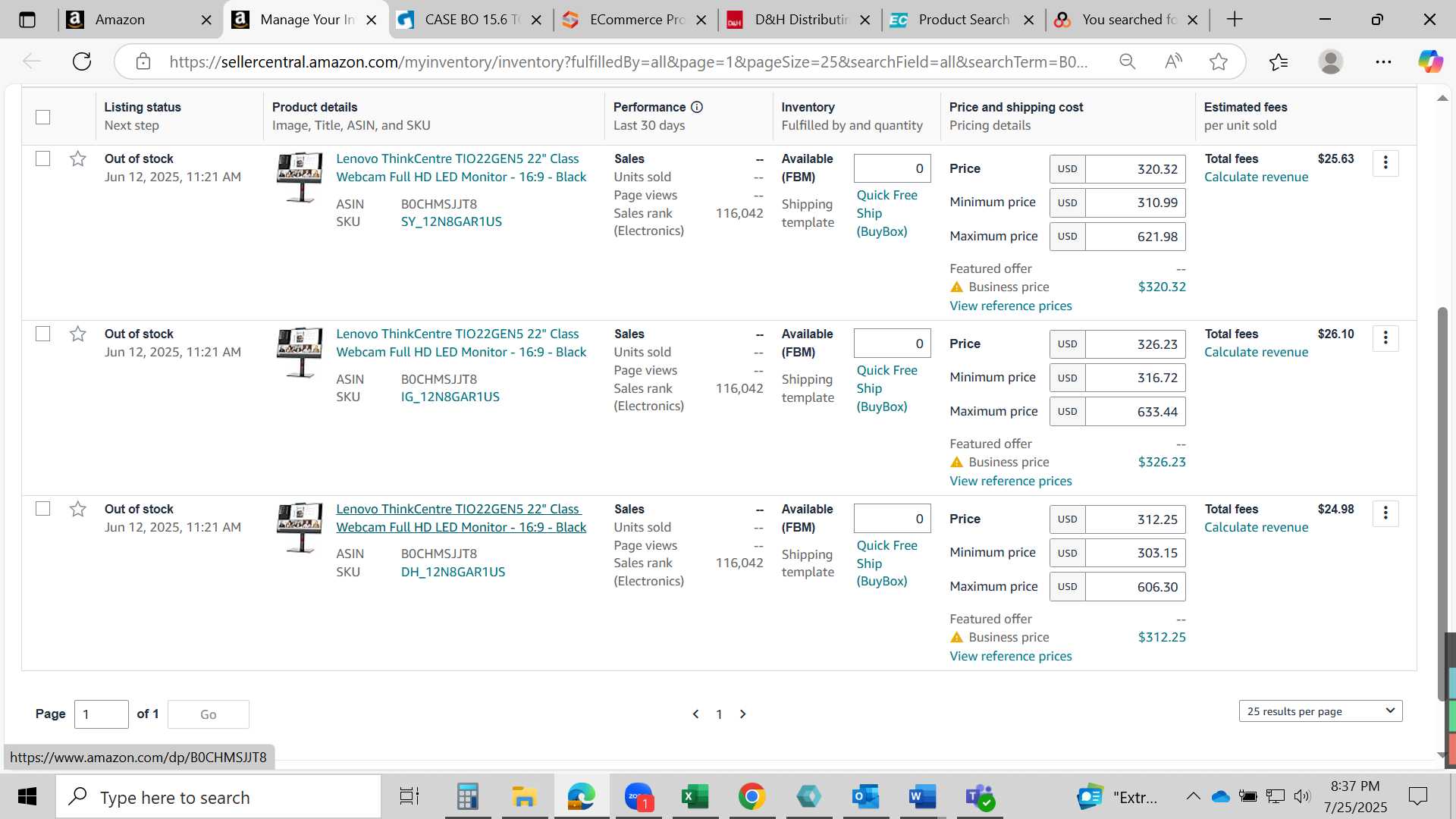
Task: Refresh the browser page
Action: coord(82,61)
